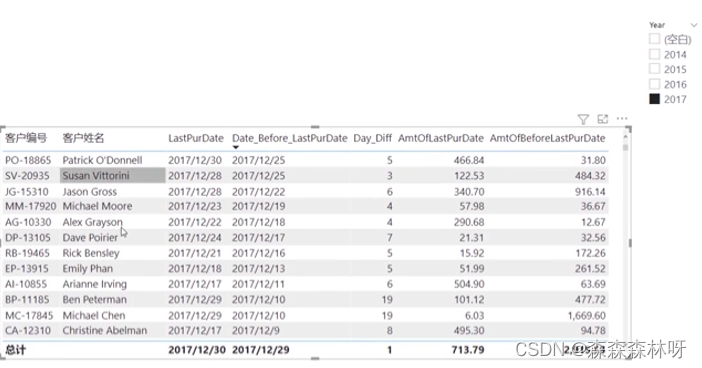
Task: Click the name Alex Grayson
Action: click(92, 222)
